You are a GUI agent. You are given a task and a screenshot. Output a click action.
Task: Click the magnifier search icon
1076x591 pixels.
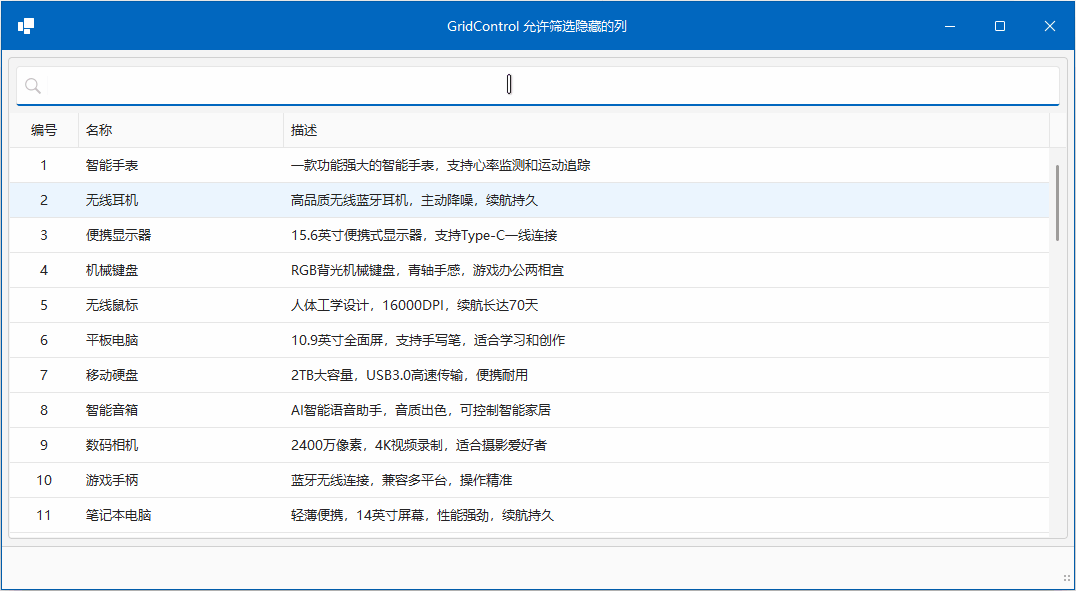click(x=33, y=85)
